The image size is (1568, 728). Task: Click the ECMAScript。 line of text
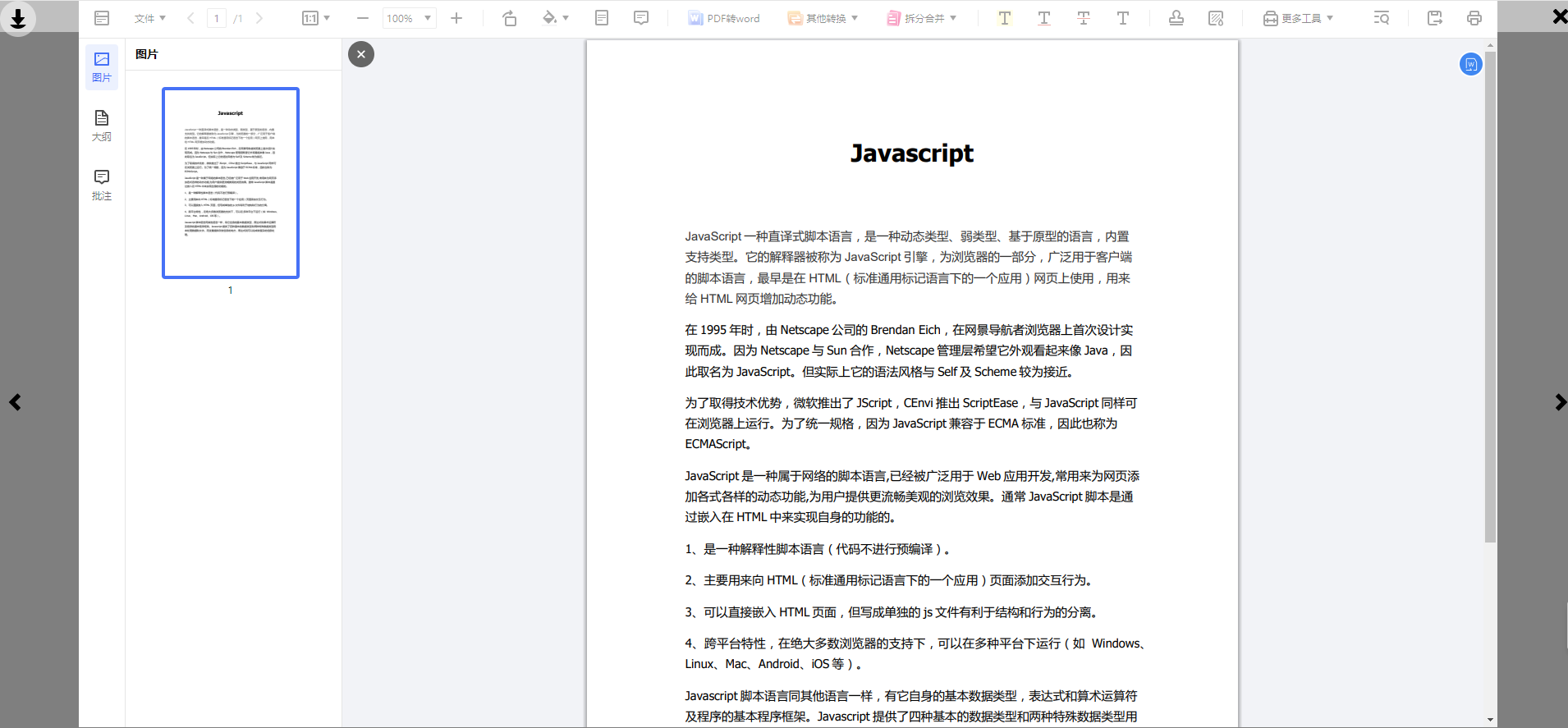click(718, 444)
